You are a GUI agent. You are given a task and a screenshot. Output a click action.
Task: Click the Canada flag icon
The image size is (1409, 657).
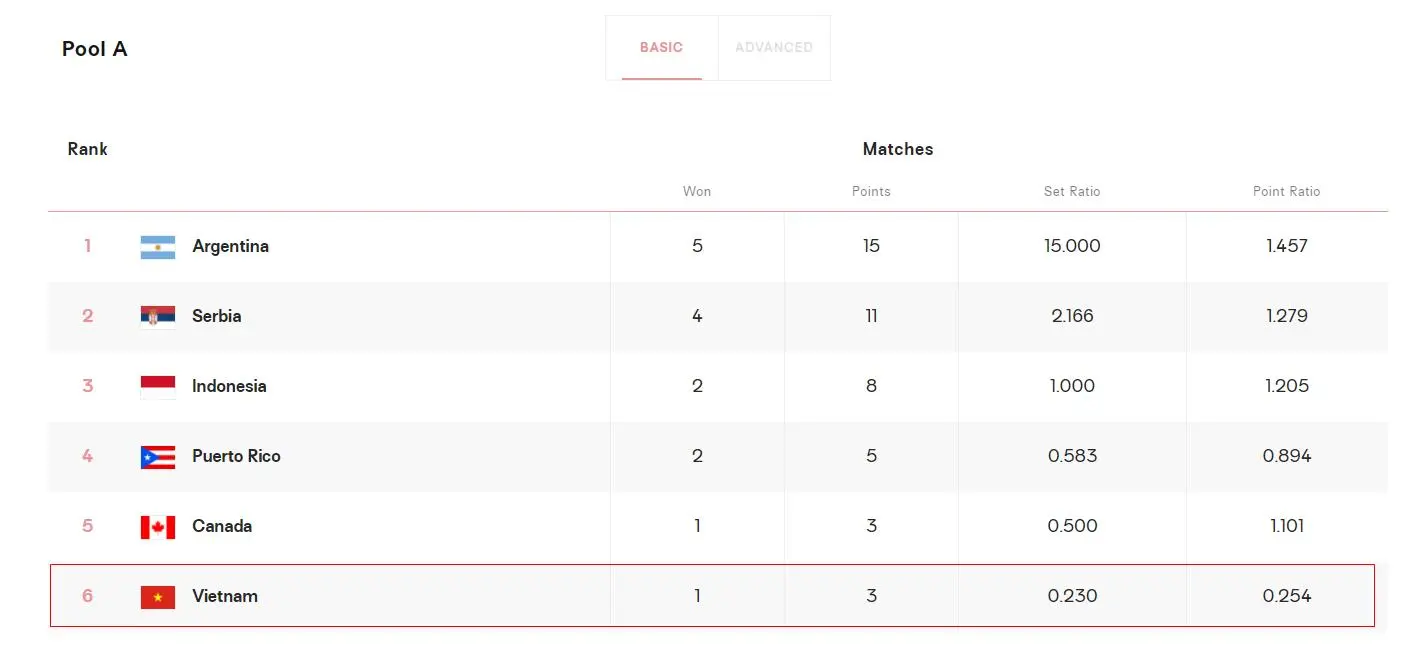(158, 527)
